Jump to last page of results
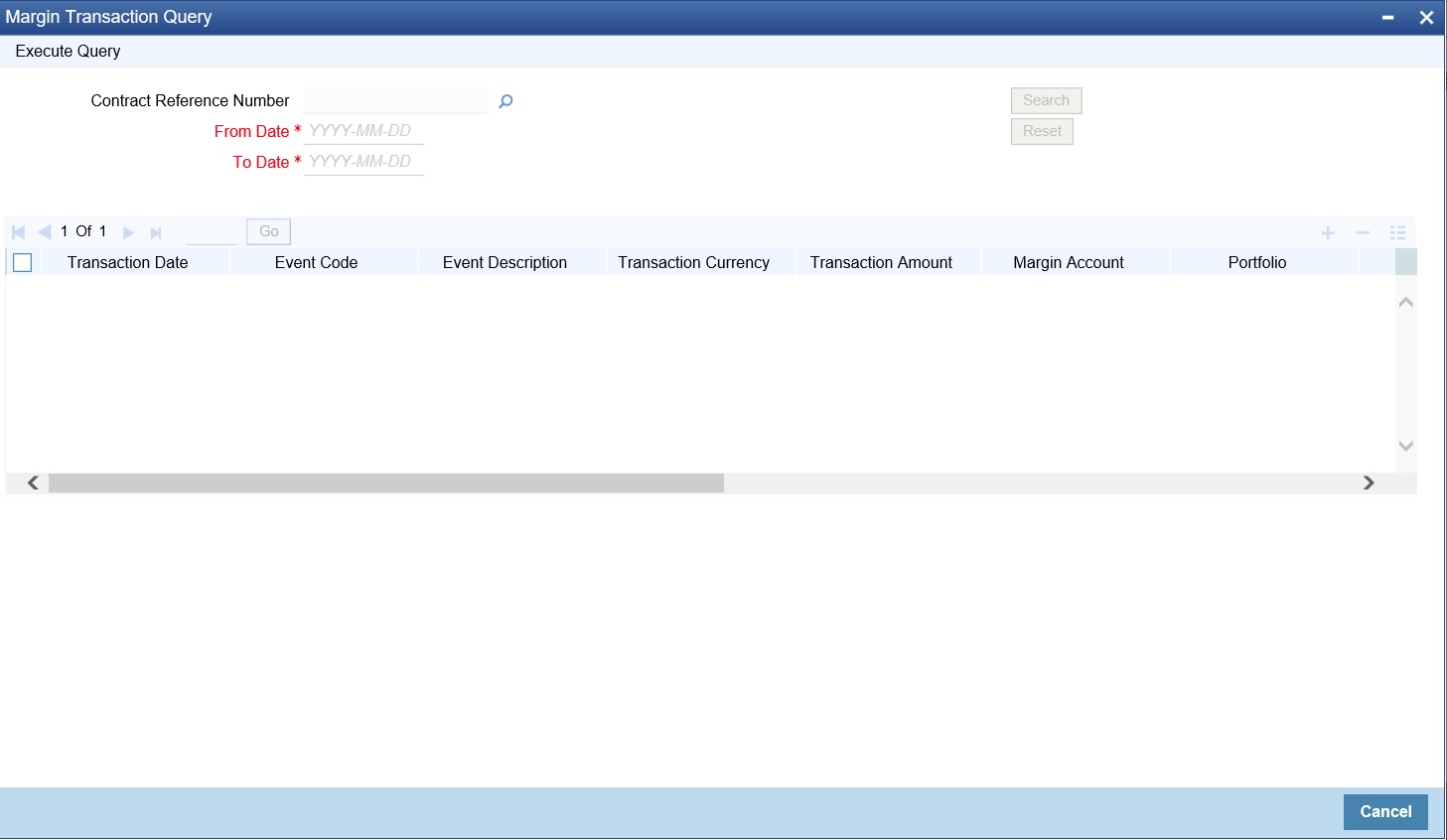 pyautogui.click(x=156, y=232)
